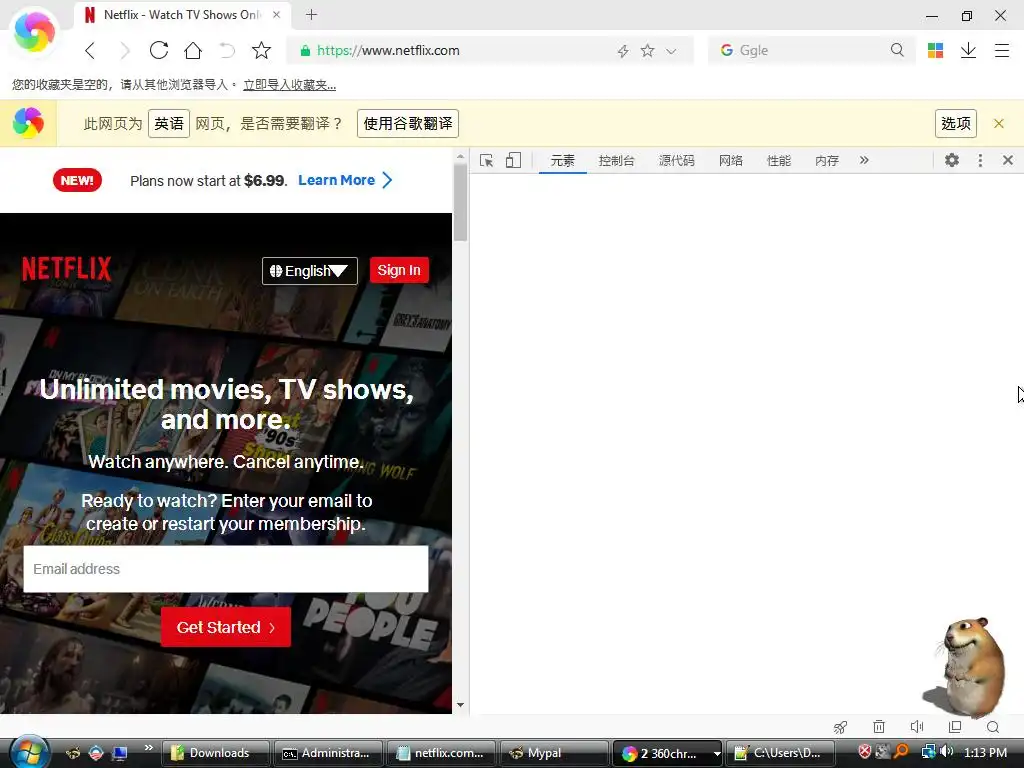Close the DevTools panel
Viewport: 1024px width, 768px height.
1008,160
